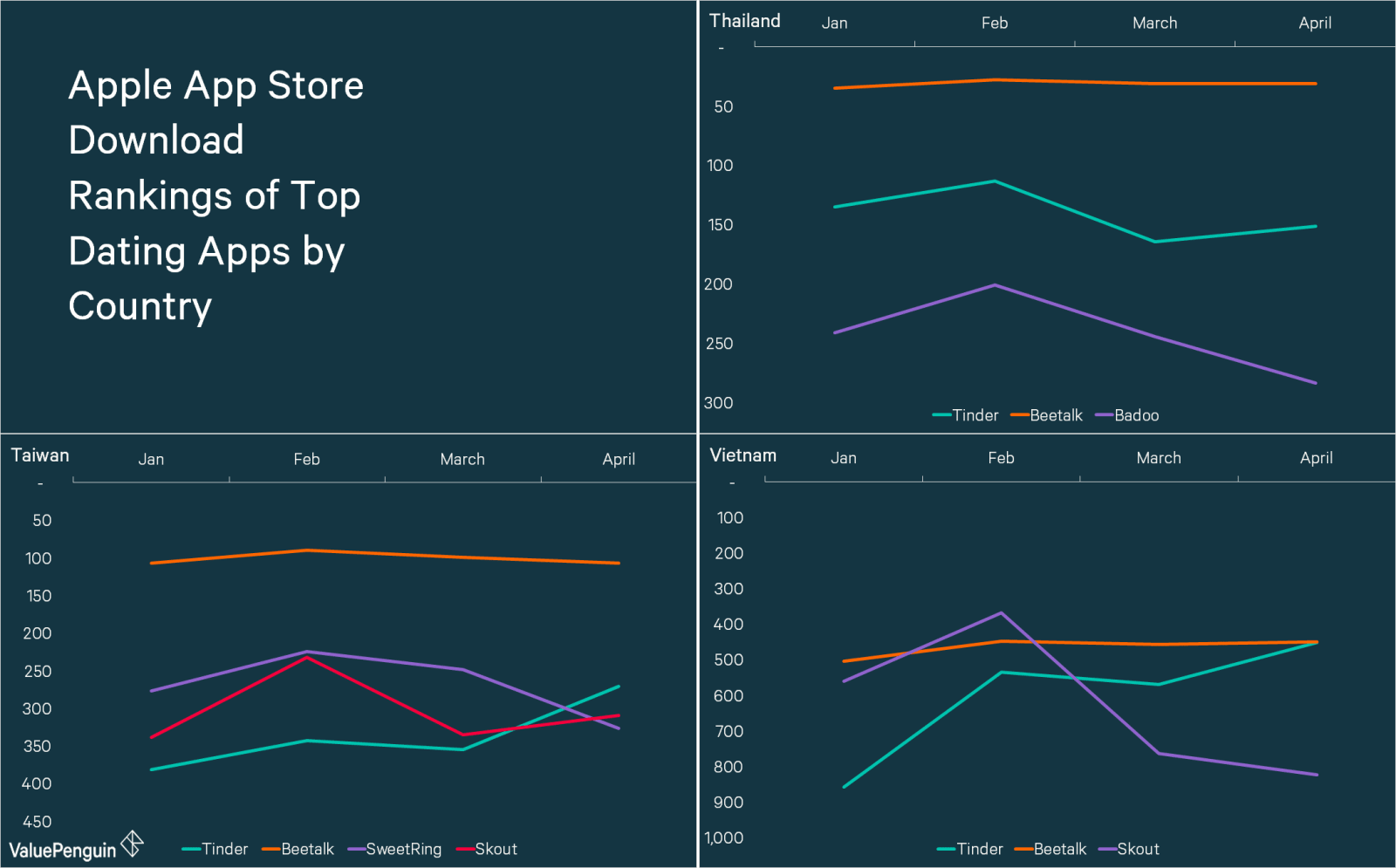Image resolution: width=1396 pixels, height=868 pixels.
Task: Click the April axis label in Taiwan chart
Action: click(619, 460)
